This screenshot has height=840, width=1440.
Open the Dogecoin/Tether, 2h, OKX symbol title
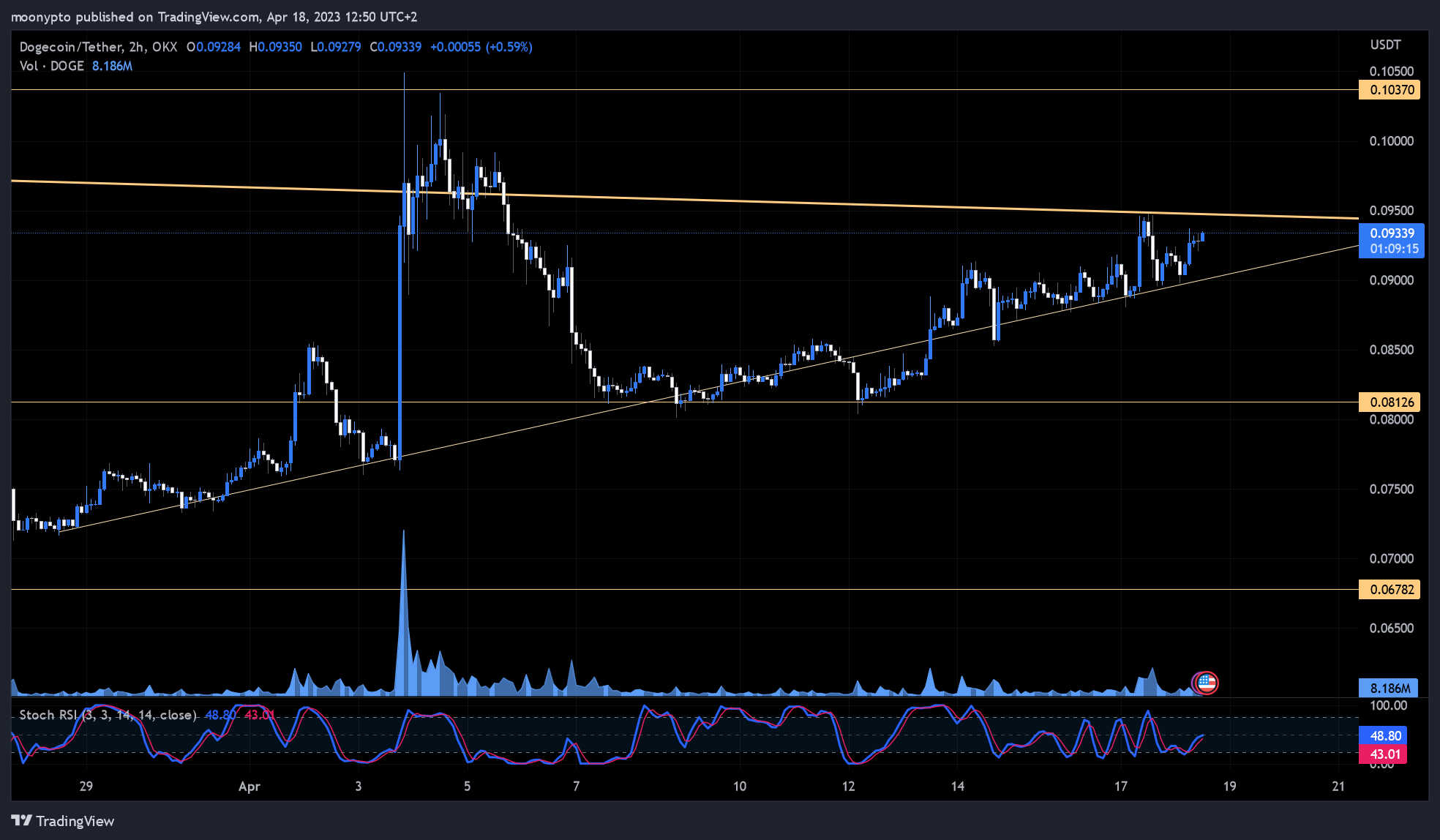(98, 47)
